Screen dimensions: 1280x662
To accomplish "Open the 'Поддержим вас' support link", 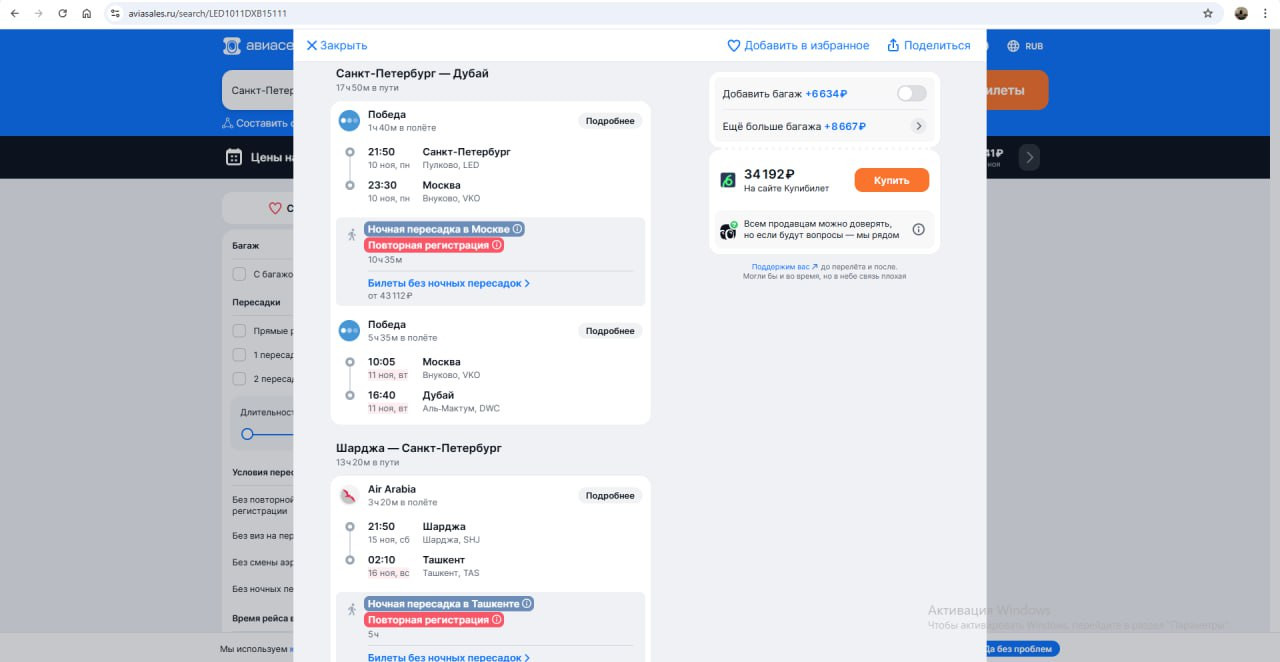I will tap(784, 267).
